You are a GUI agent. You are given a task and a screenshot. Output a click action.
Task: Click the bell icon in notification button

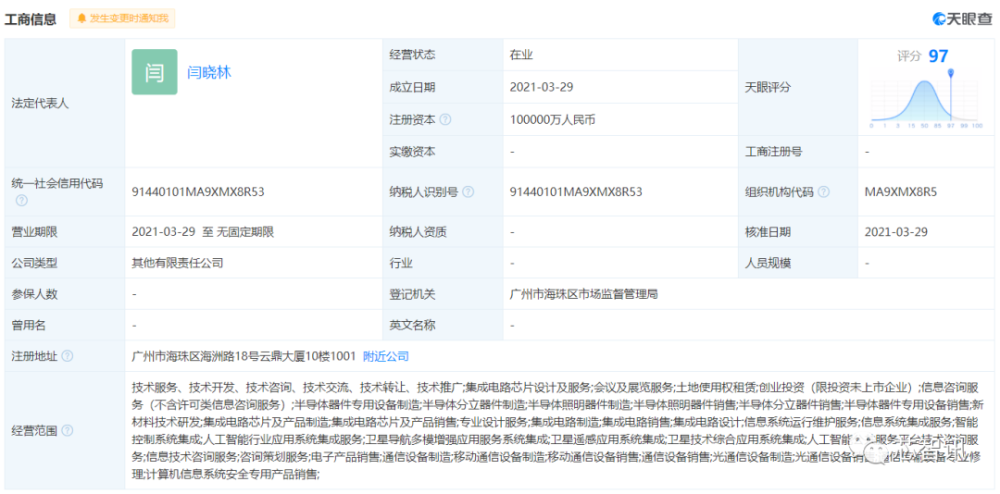(82, 18)
